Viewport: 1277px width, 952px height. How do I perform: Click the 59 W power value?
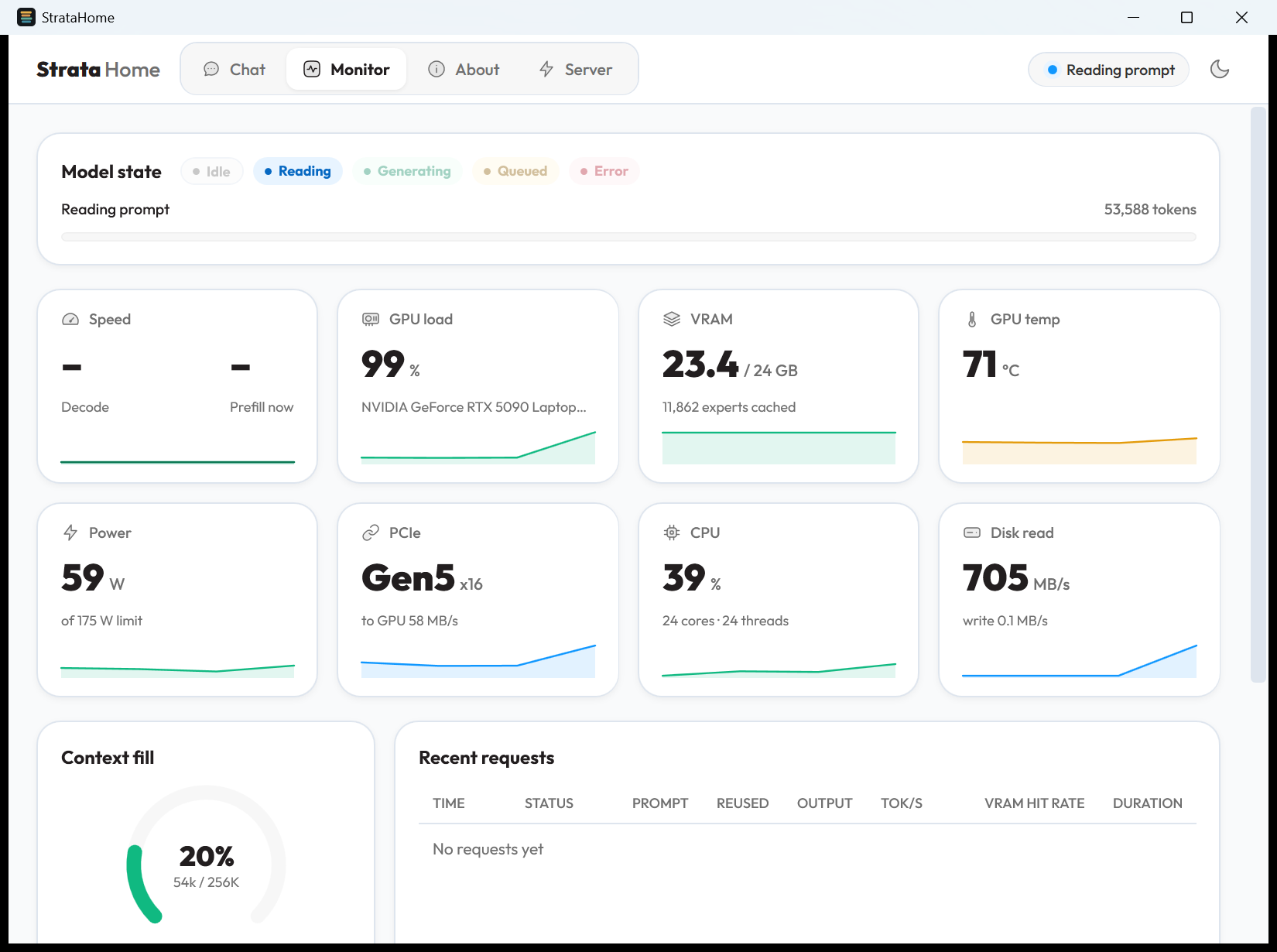[x=93, y=578]
